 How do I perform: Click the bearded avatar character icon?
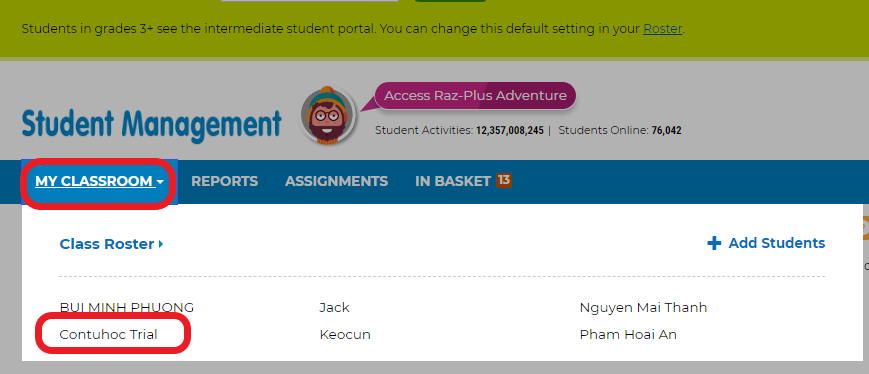pos(328,116)
